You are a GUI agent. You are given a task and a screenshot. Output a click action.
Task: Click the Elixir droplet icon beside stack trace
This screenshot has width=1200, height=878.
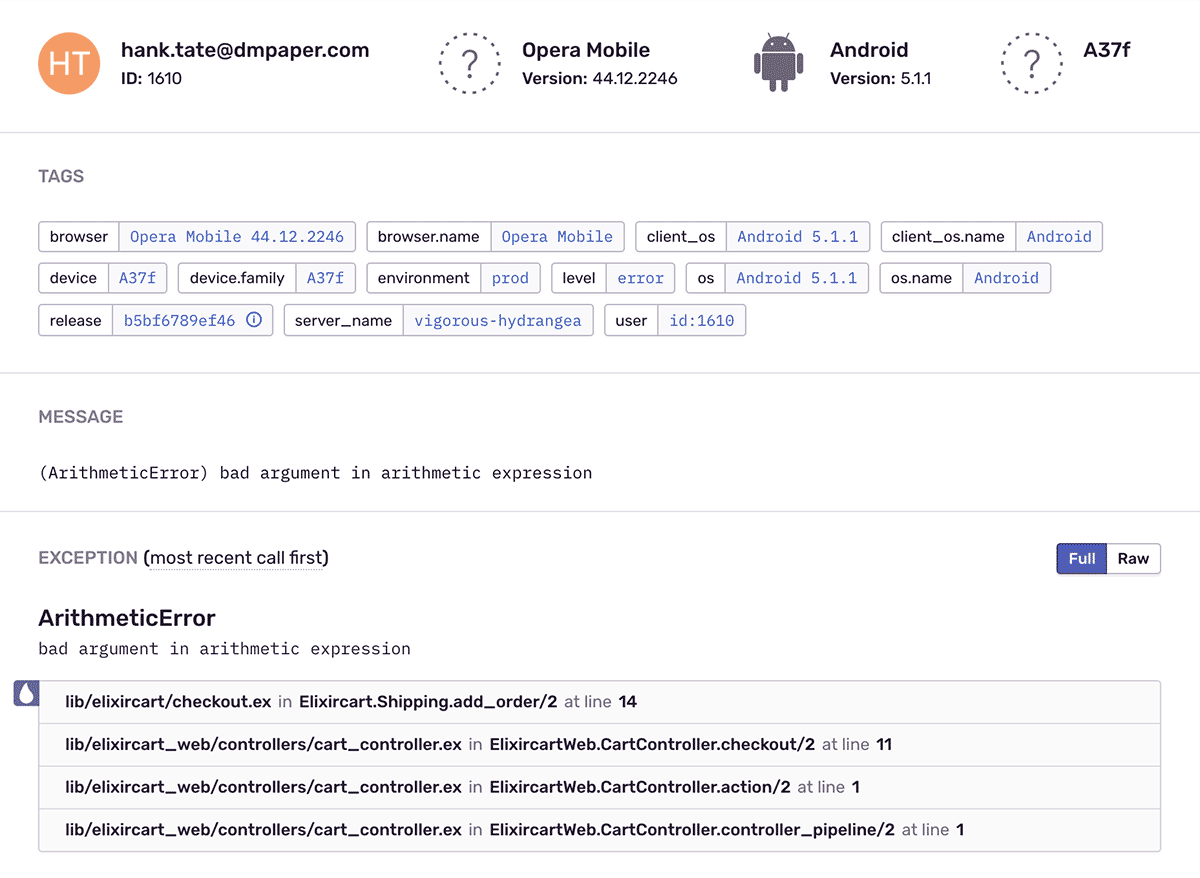[26, 693]
